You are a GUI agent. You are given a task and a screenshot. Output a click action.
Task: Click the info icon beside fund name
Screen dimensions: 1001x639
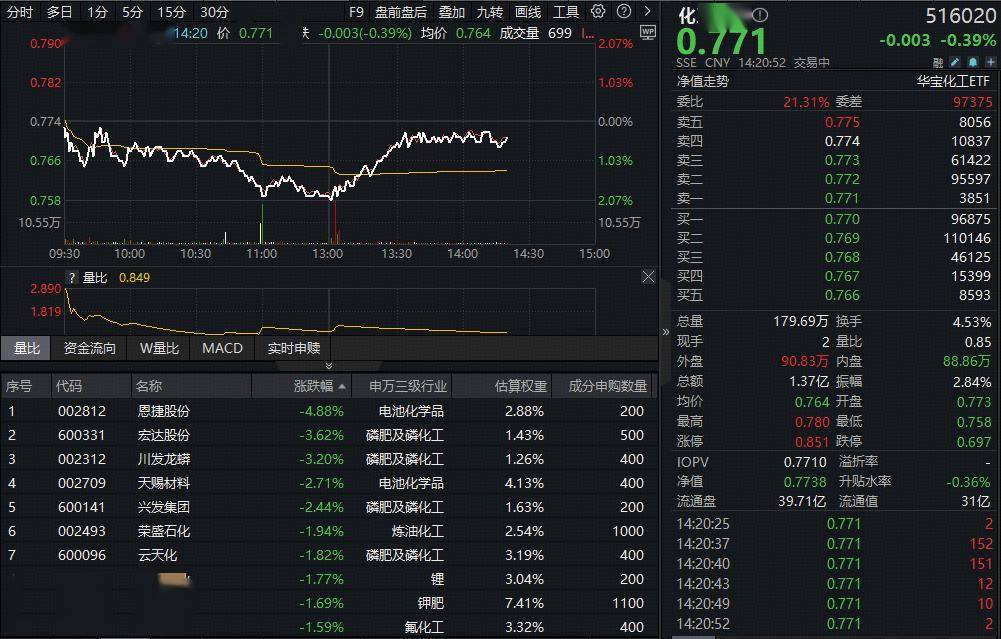coord(760,16)
